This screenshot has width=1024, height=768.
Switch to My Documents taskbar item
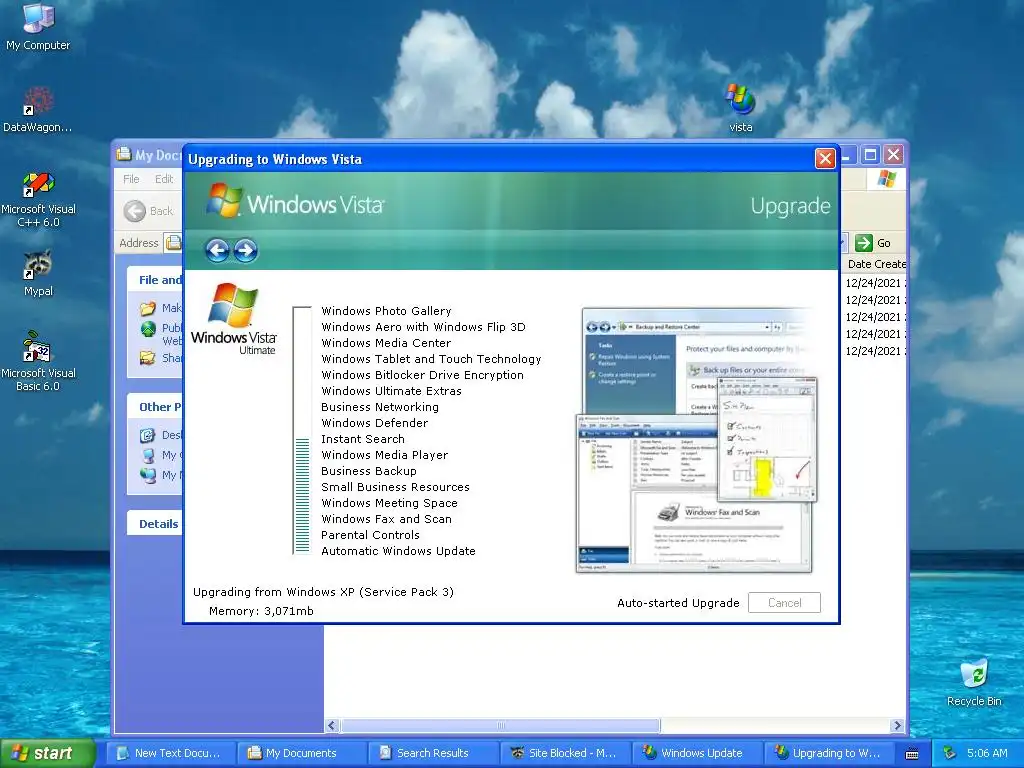pyautogui.click(x=300, y=753)
